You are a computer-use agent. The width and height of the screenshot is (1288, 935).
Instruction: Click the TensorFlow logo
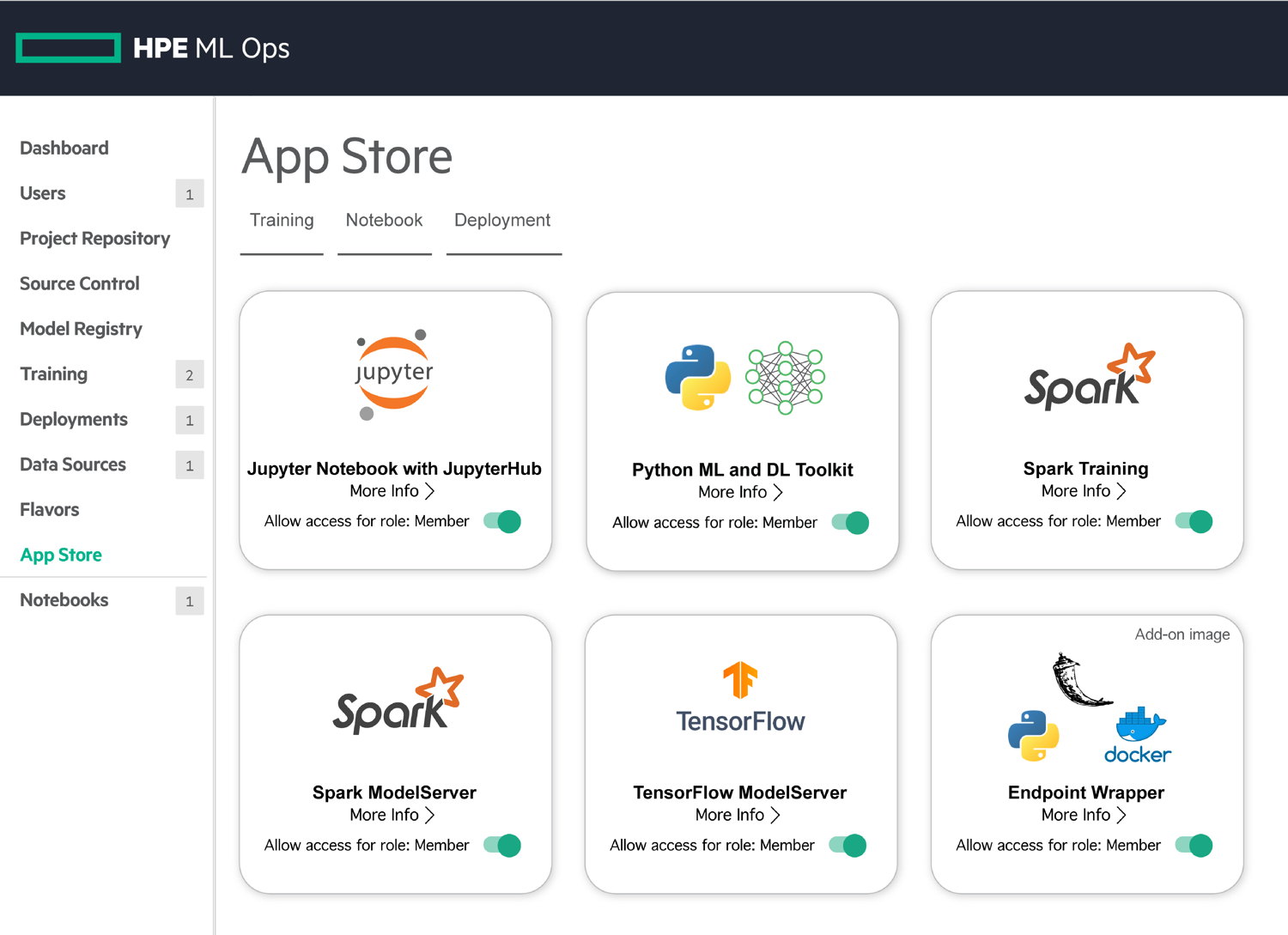740,697
